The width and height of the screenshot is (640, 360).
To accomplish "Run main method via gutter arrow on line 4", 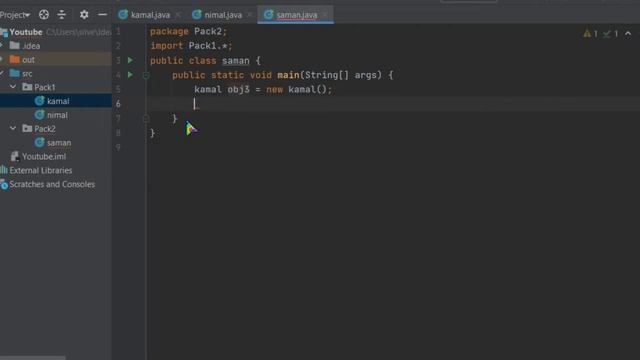I will [x=130, y=75].
